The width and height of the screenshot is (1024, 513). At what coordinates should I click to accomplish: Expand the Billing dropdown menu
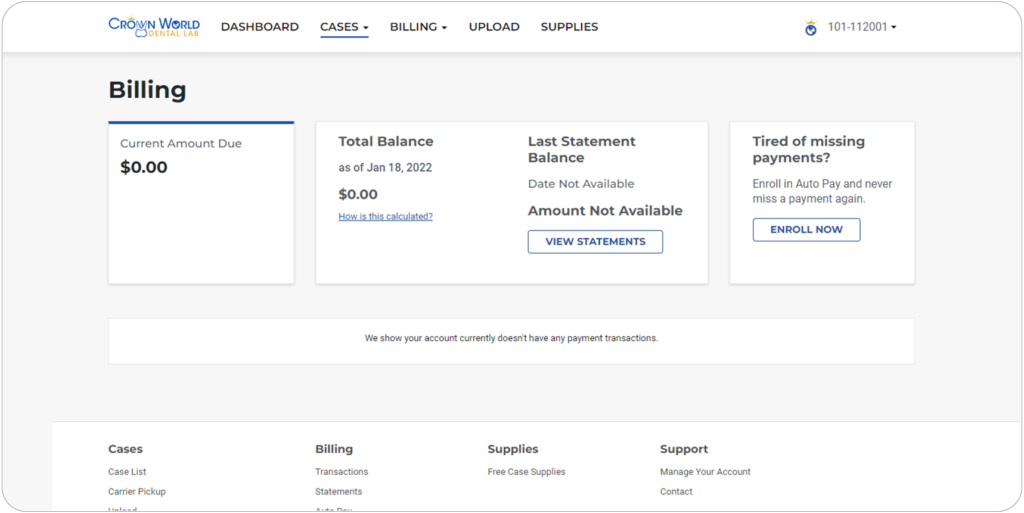(x=418, y=27)
